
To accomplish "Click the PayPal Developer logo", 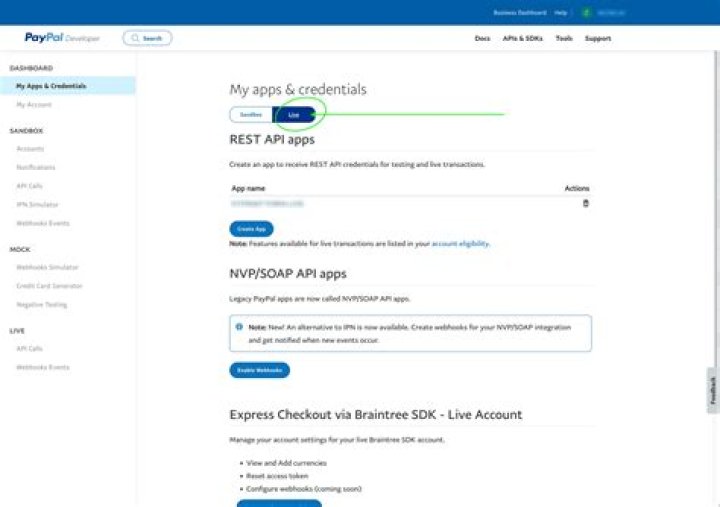I will [x=62, y=38].
